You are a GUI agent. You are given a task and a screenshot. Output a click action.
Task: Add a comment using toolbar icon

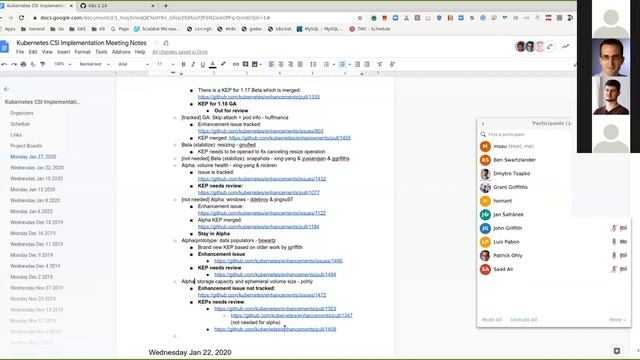coord(245,64)
